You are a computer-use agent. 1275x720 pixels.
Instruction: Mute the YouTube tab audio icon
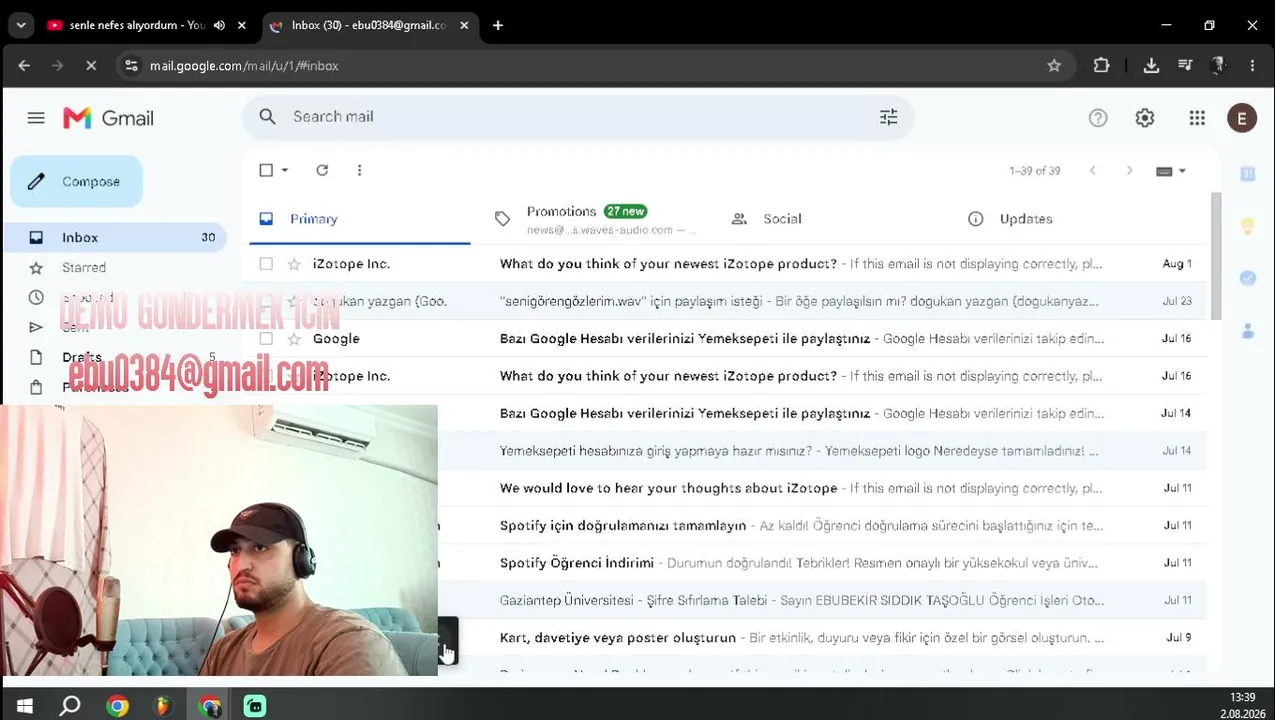pos(219,25)
